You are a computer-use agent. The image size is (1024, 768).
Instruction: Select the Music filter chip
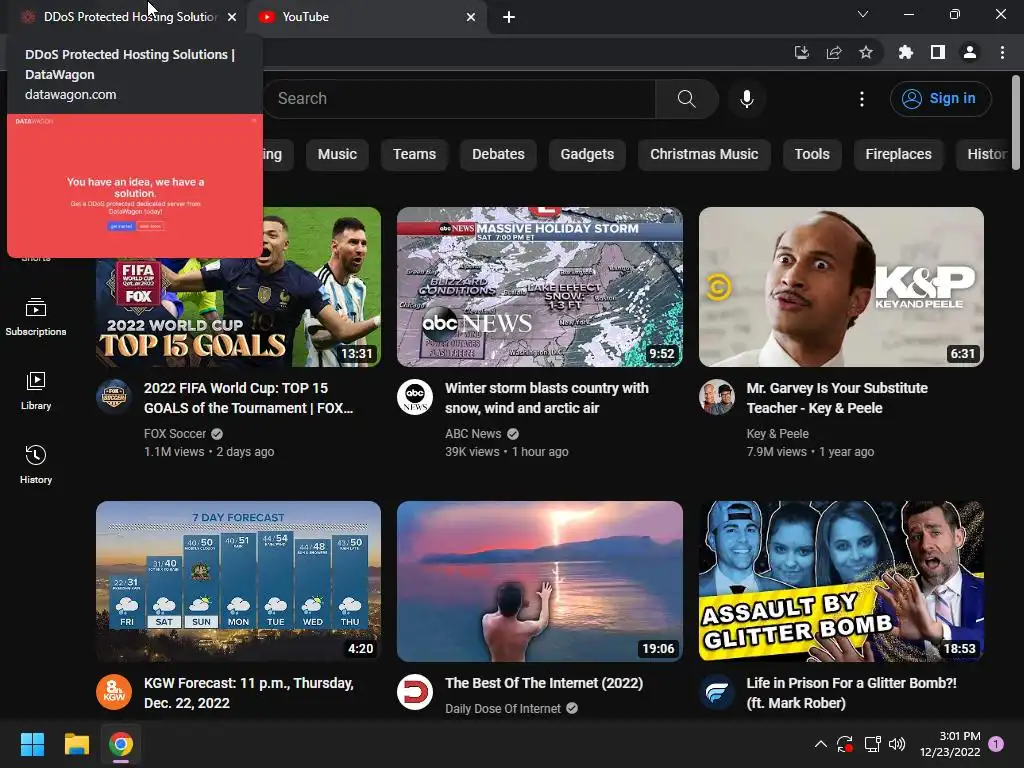tap(337, 155)
